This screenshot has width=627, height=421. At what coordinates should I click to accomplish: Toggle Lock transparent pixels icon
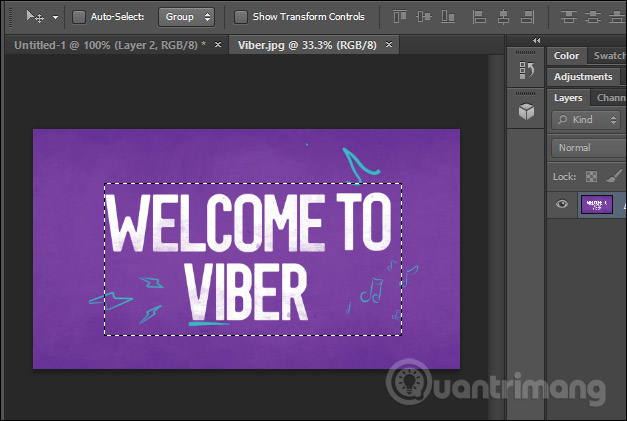coord(591,176)
